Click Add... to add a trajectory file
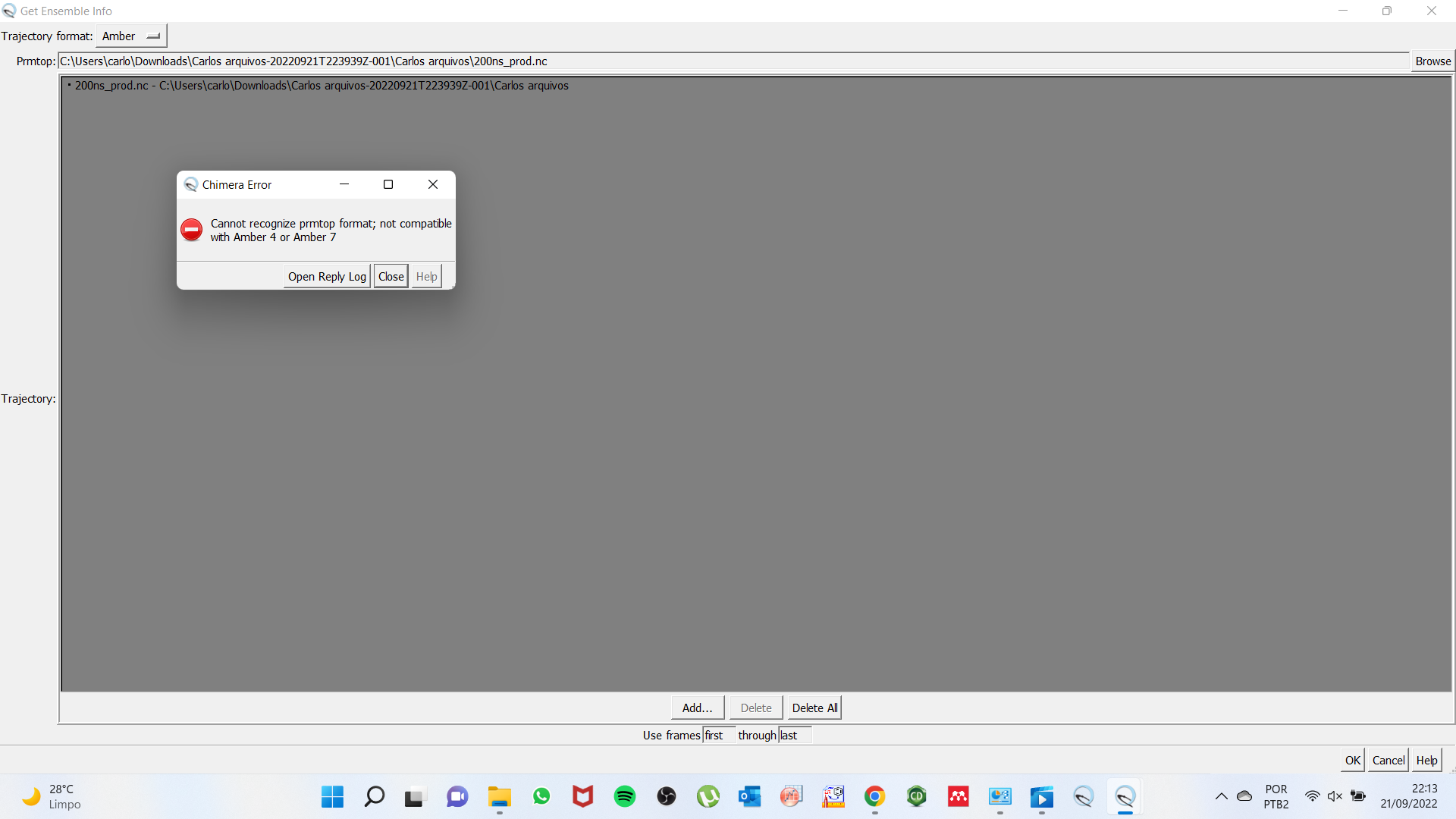Screen dimensions: 1456x819 697,708
